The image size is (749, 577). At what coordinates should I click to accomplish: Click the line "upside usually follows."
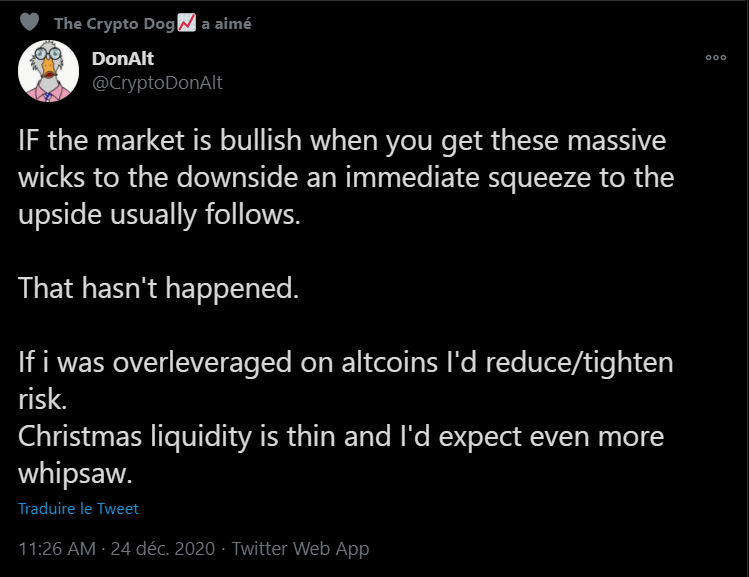click(x=159, y=214)
